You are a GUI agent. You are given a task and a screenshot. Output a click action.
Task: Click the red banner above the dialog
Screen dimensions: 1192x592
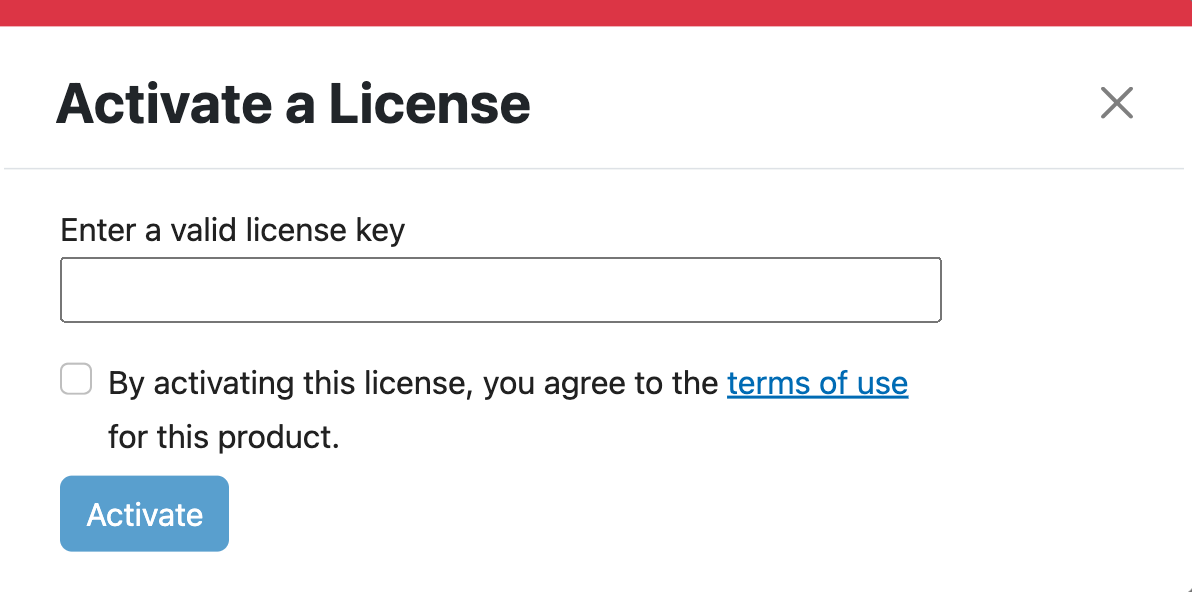pos(596,12)
